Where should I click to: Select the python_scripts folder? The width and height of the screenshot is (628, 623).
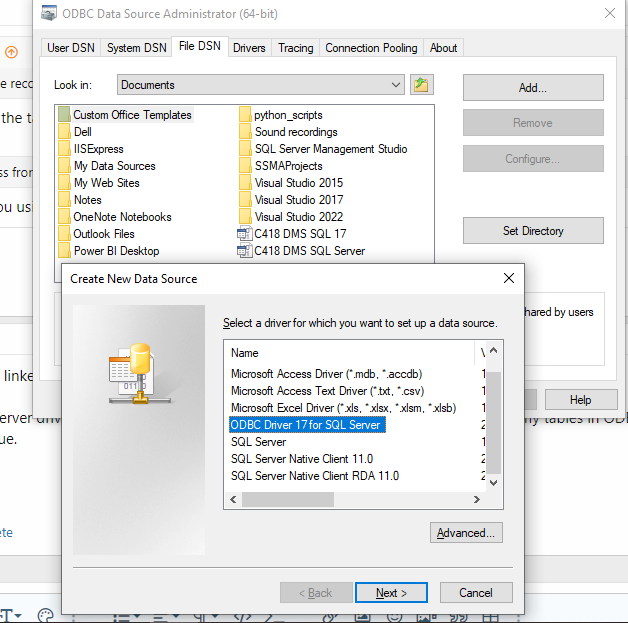pos(281,115)
